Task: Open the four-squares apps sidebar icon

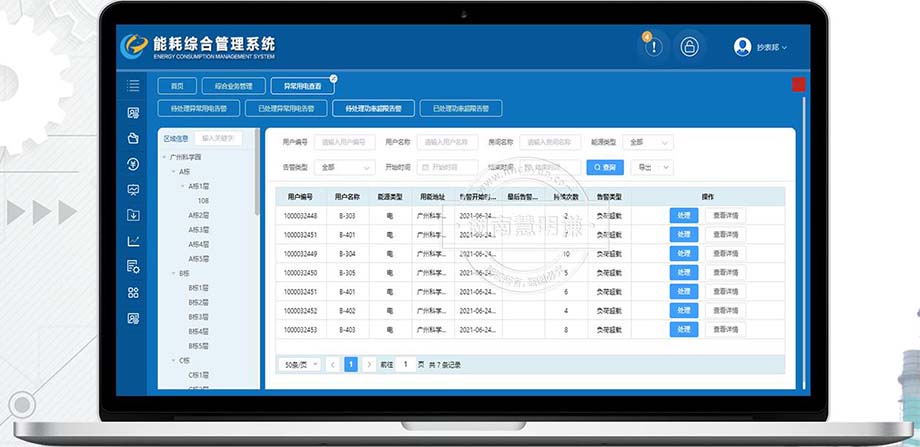Action: coord(133,293)
